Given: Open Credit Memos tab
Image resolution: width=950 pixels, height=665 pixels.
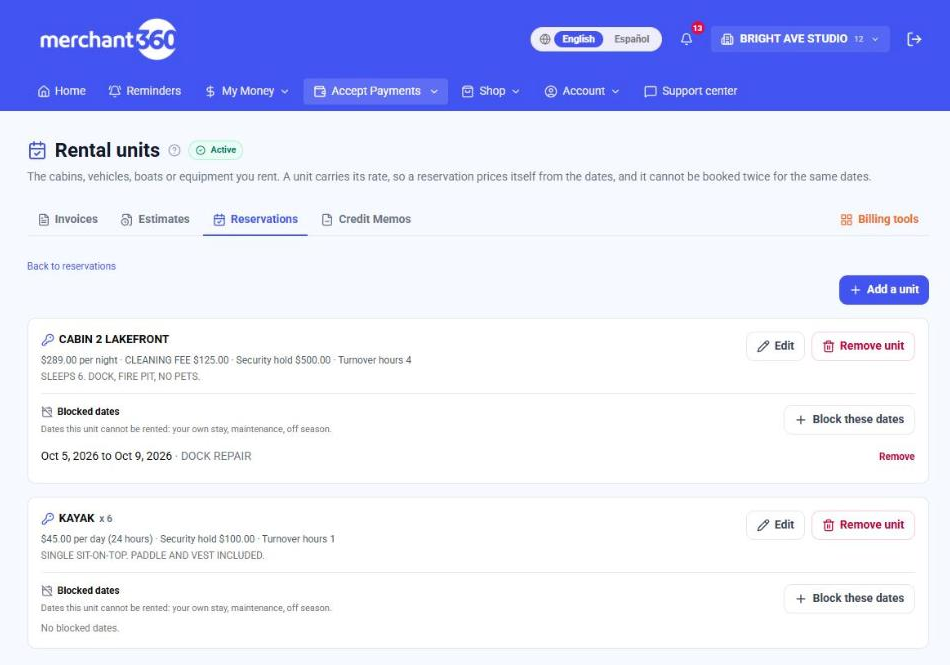Looking at the screenshot, I should click(x=366, y=219).
